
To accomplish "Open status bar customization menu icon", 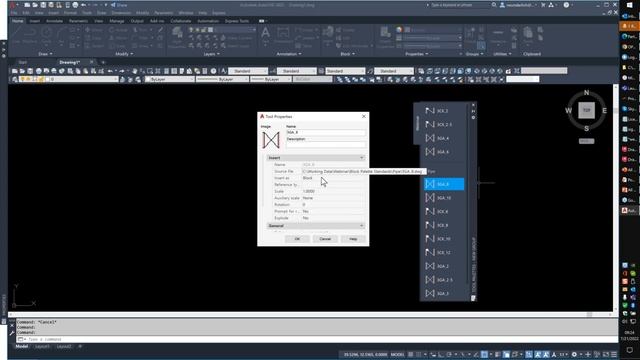I will pyautogui.click(x=613, y=355).
